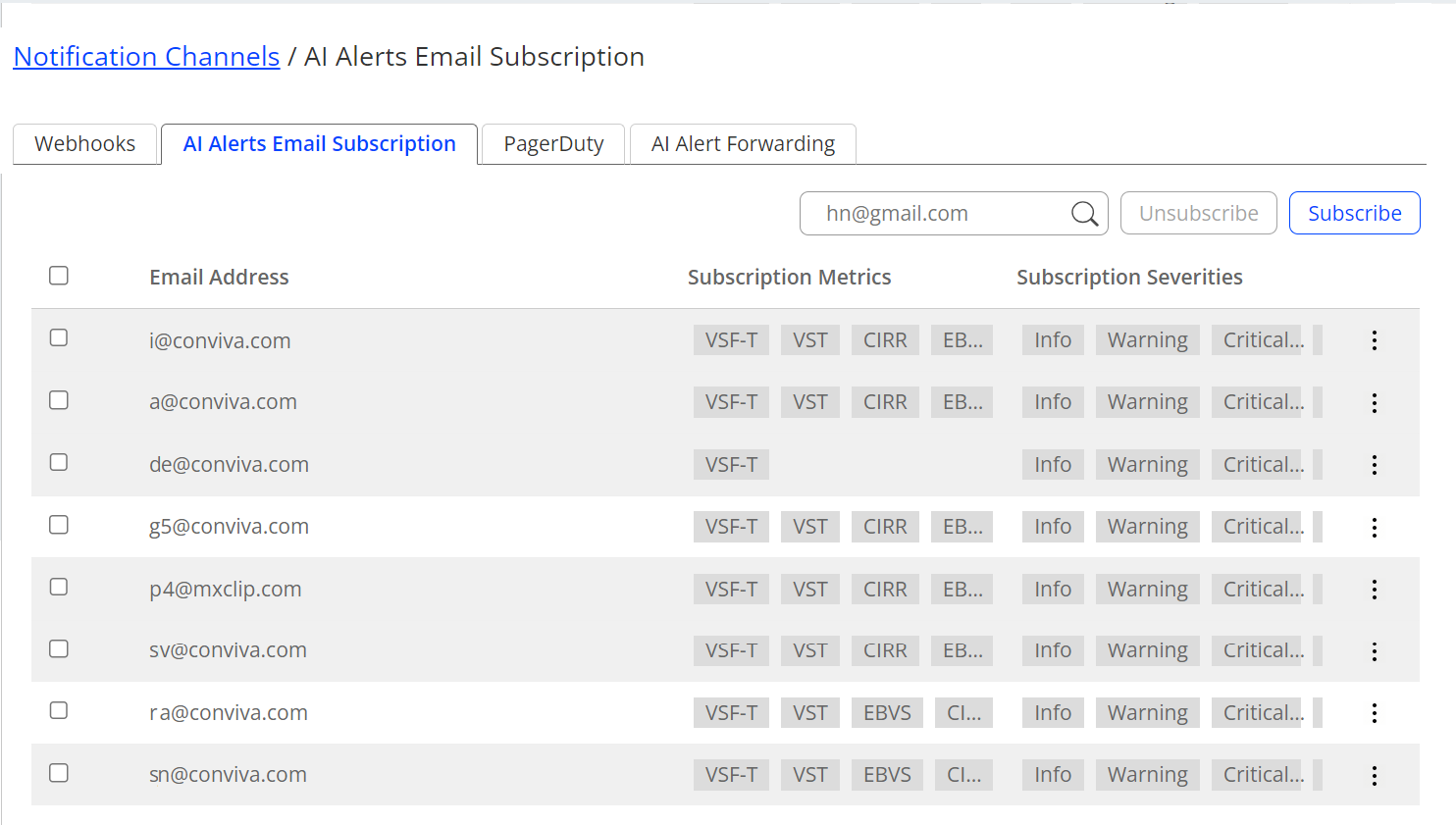Open three-dot menu for sv@conviva.com
This screenshot has width=1456, height=825.
coord(1374,651)
